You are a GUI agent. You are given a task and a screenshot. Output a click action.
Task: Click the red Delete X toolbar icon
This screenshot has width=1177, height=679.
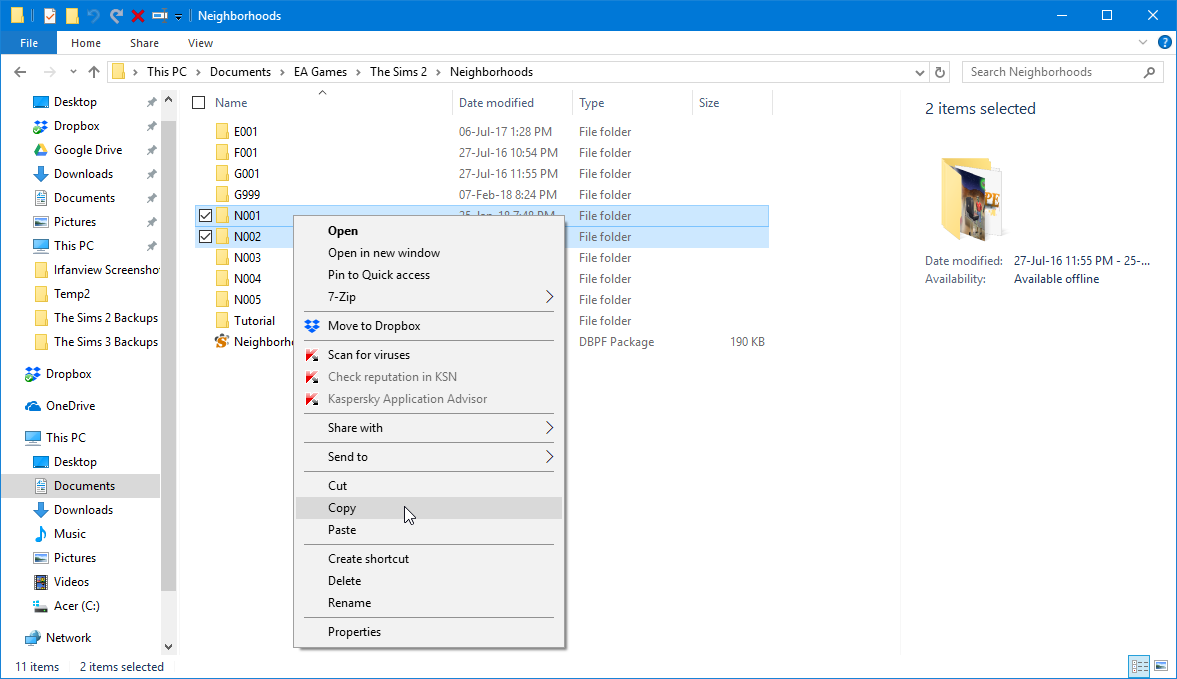pos(138,16)
